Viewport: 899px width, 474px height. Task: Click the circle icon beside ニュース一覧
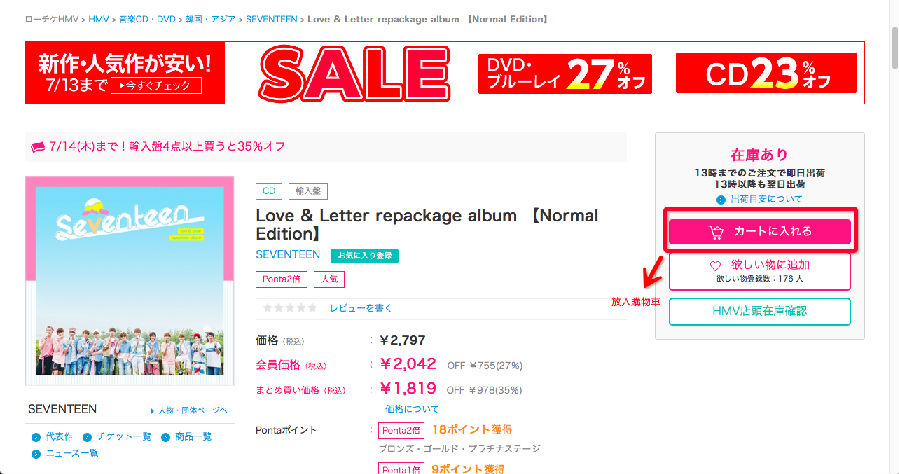point(36,454)
